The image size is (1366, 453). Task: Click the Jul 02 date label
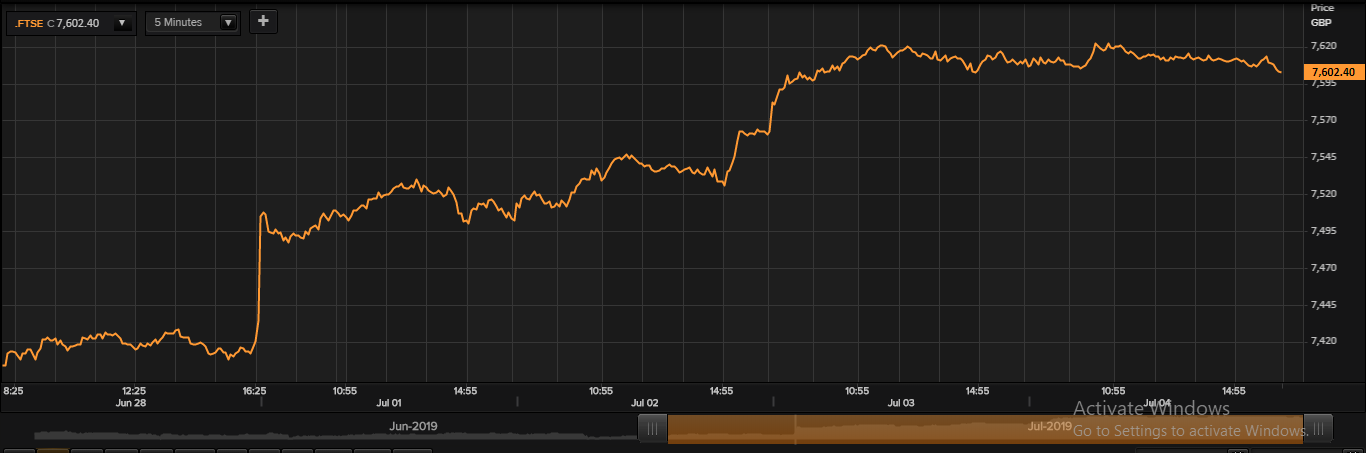[645, 402]
